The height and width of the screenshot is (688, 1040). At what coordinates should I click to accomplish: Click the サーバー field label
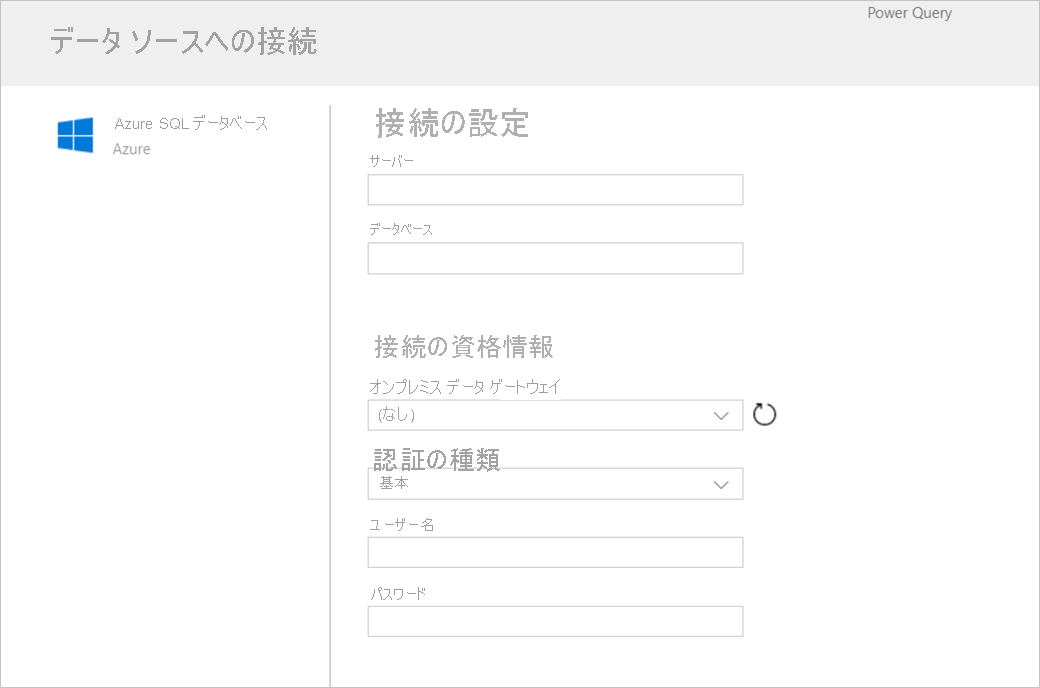pyautogui.click(x=389, y=159)
